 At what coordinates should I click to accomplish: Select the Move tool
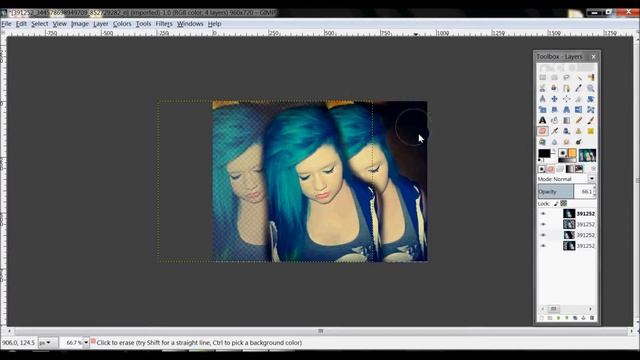[x=554, y=99]
